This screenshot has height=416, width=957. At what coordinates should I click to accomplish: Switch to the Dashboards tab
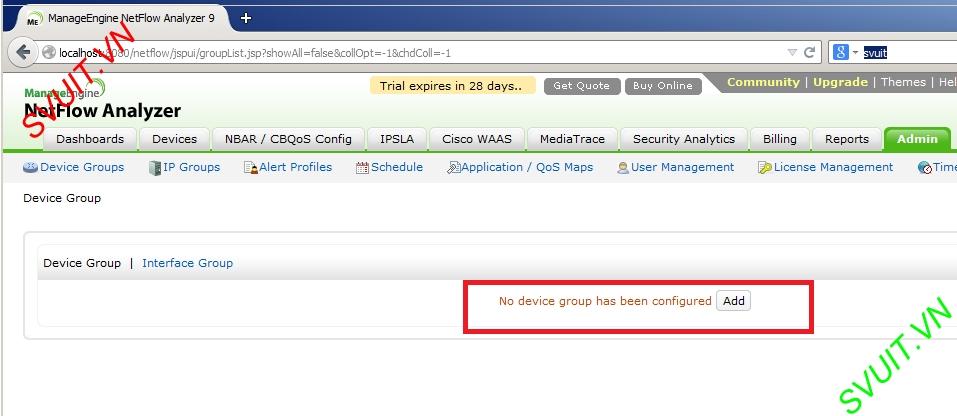[x=90, y=139]
